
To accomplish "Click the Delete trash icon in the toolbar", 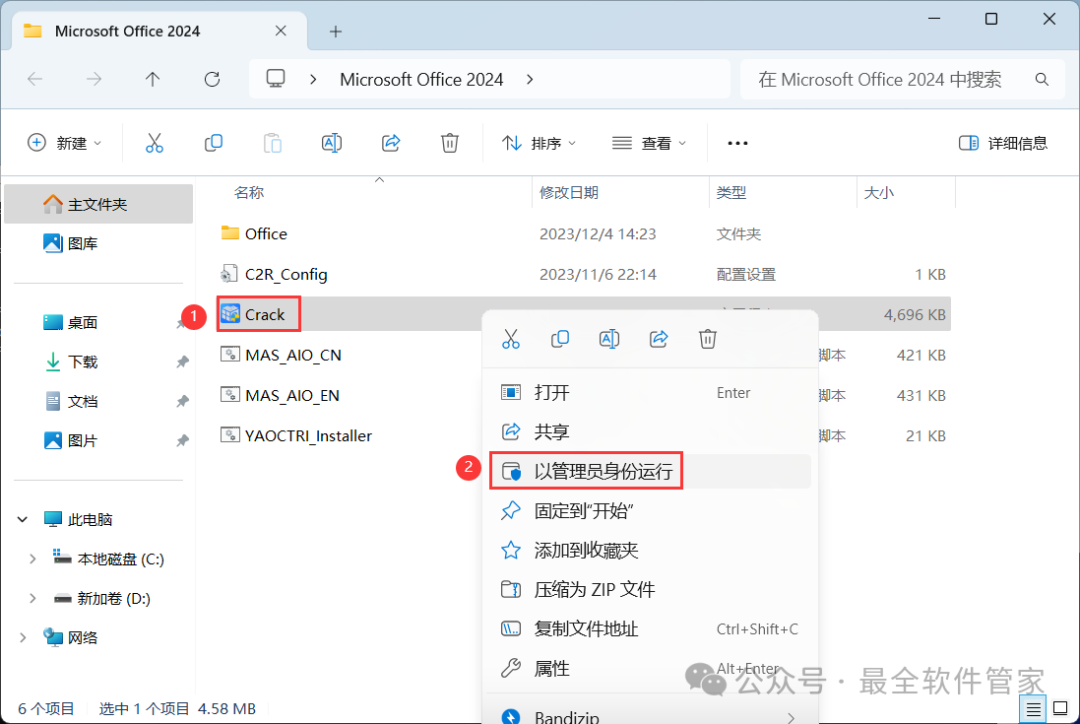I will tap(450, 143).
